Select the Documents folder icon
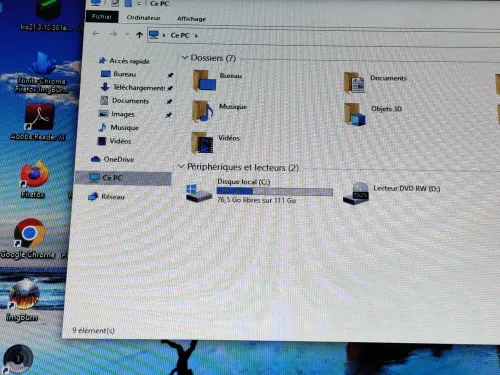Image resolution: width=500 pixels, height=375 pixels. click(354, 82)
